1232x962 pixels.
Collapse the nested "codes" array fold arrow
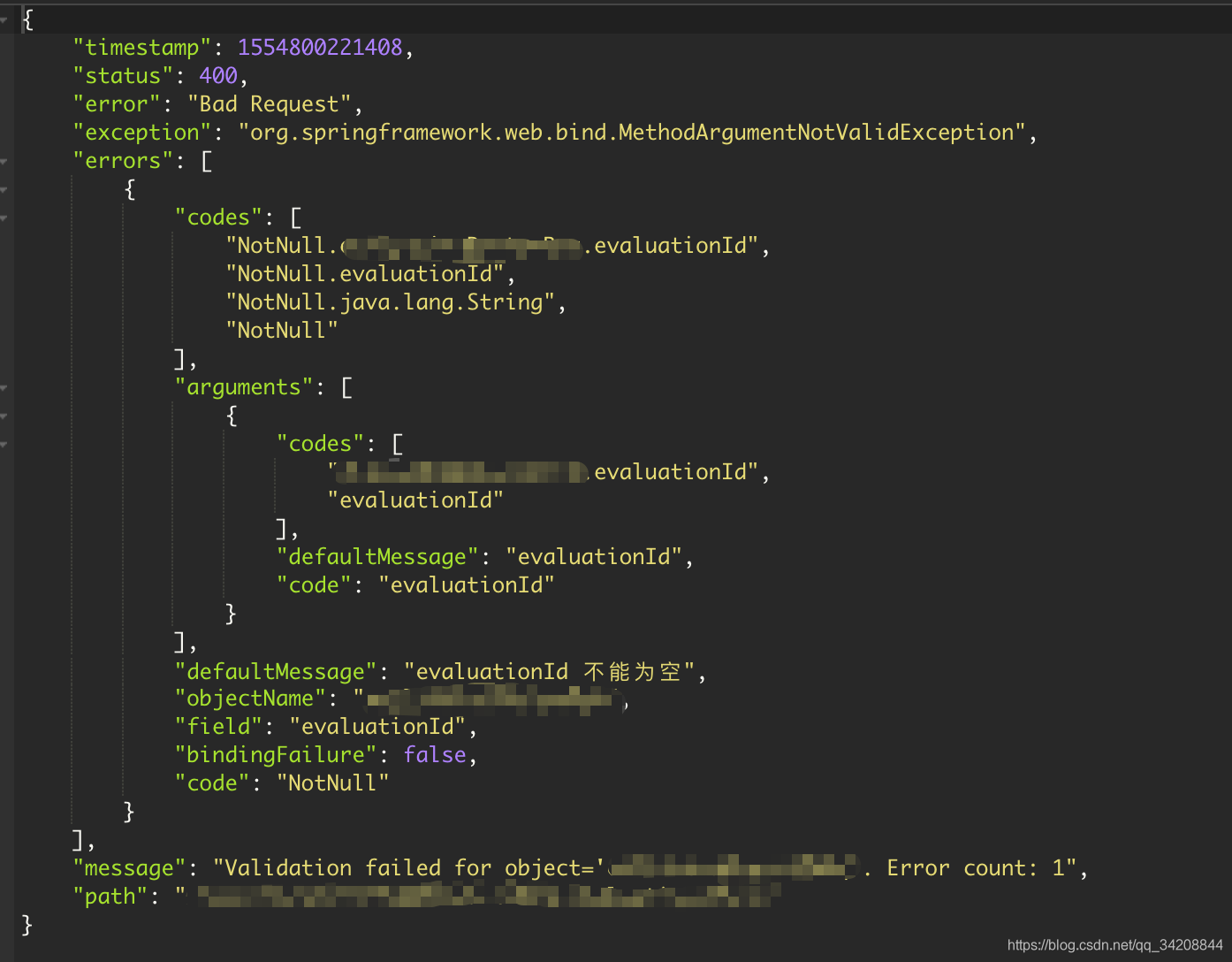[x=4, y=444]
